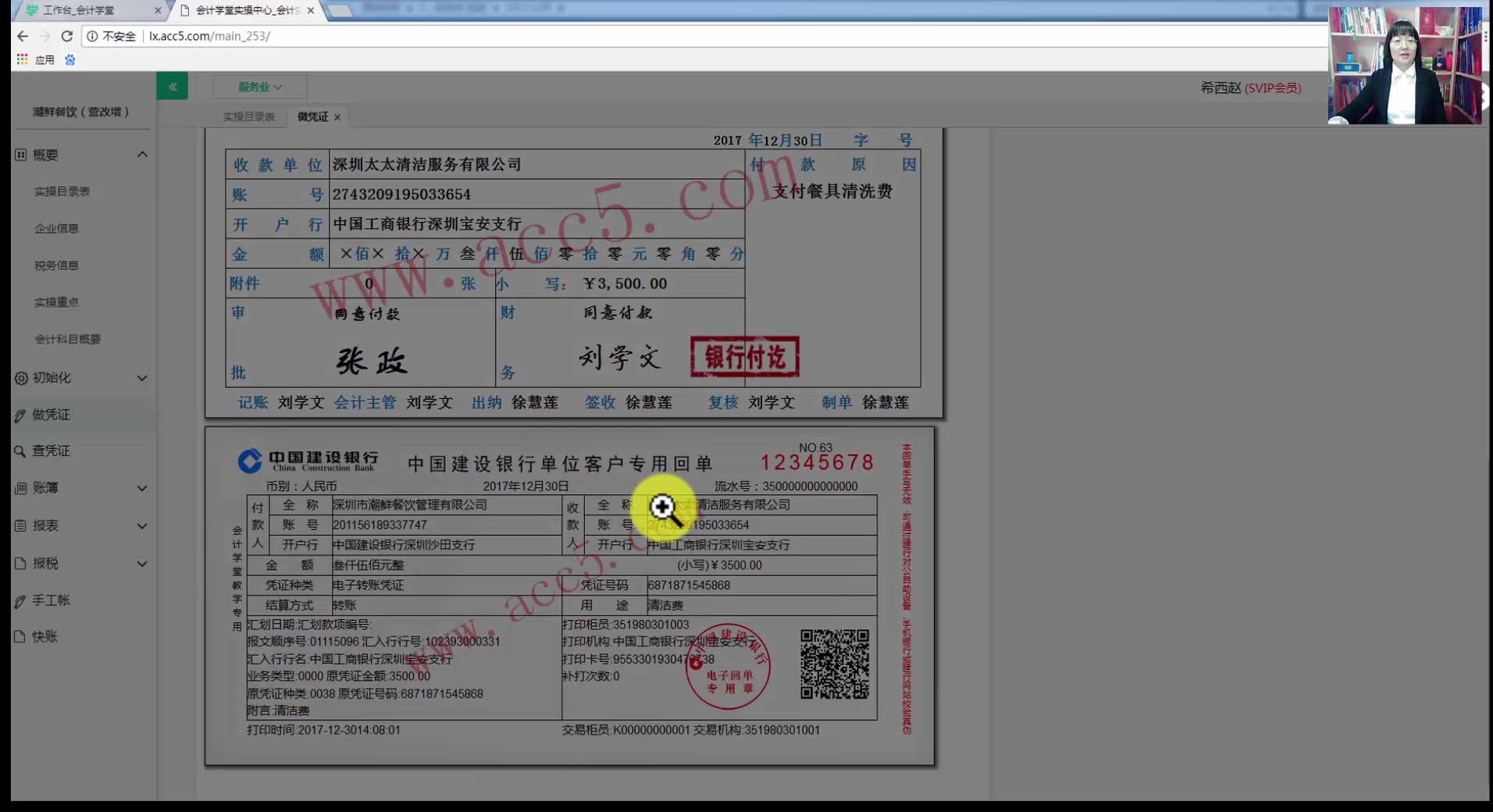
Task: Open 实操目录表 in the sidebar
Action: click(62, 191)
